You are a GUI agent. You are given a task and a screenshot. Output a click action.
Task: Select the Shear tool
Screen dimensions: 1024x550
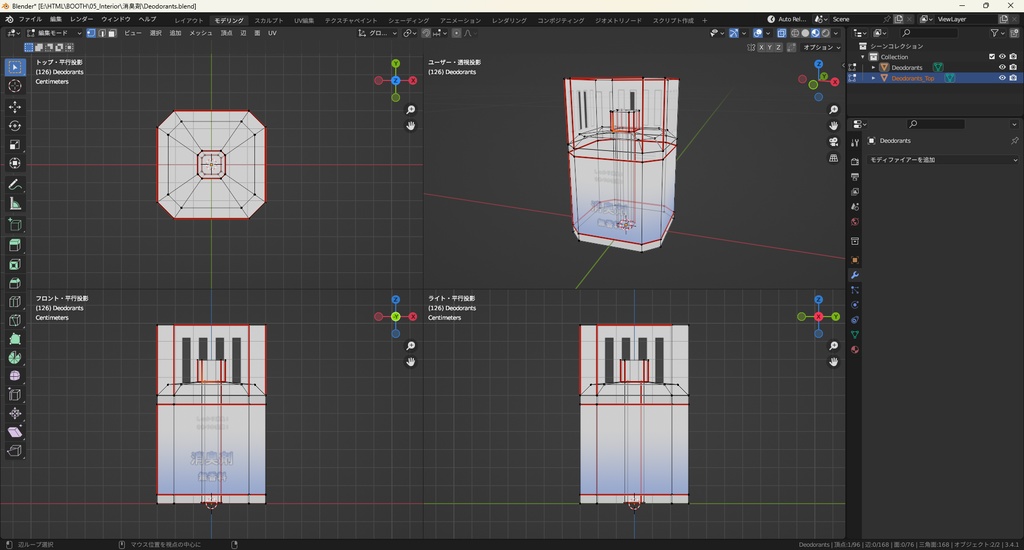click(x=15, y=432)
